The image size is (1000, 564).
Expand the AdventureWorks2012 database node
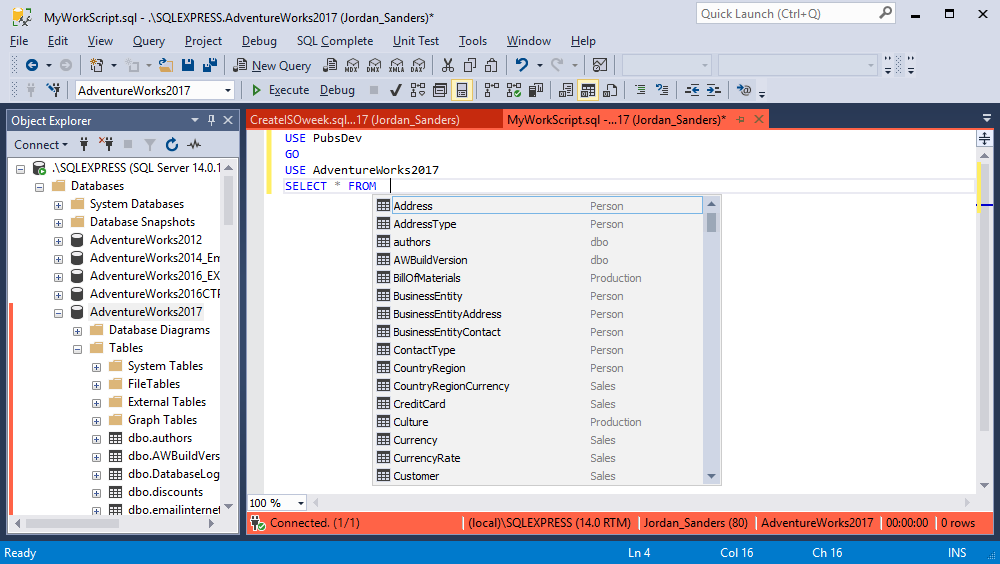pyautogui.click(x=58, y=241)
